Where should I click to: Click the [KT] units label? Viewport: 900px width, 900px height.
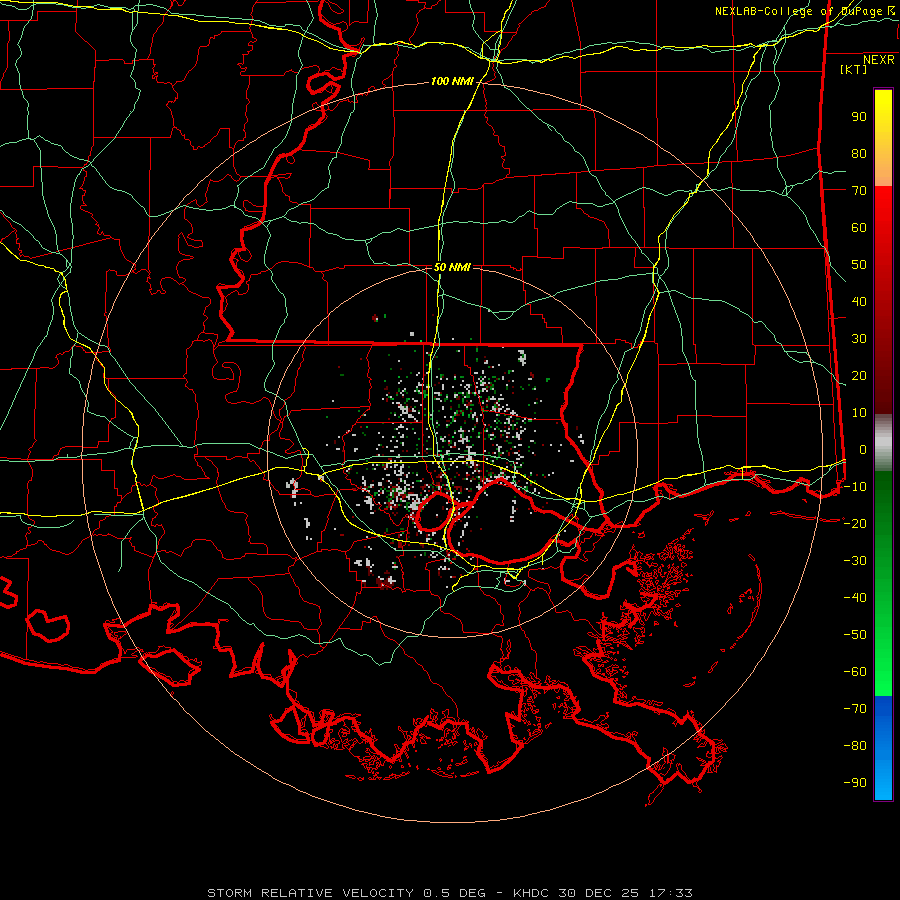coord(854,69)
